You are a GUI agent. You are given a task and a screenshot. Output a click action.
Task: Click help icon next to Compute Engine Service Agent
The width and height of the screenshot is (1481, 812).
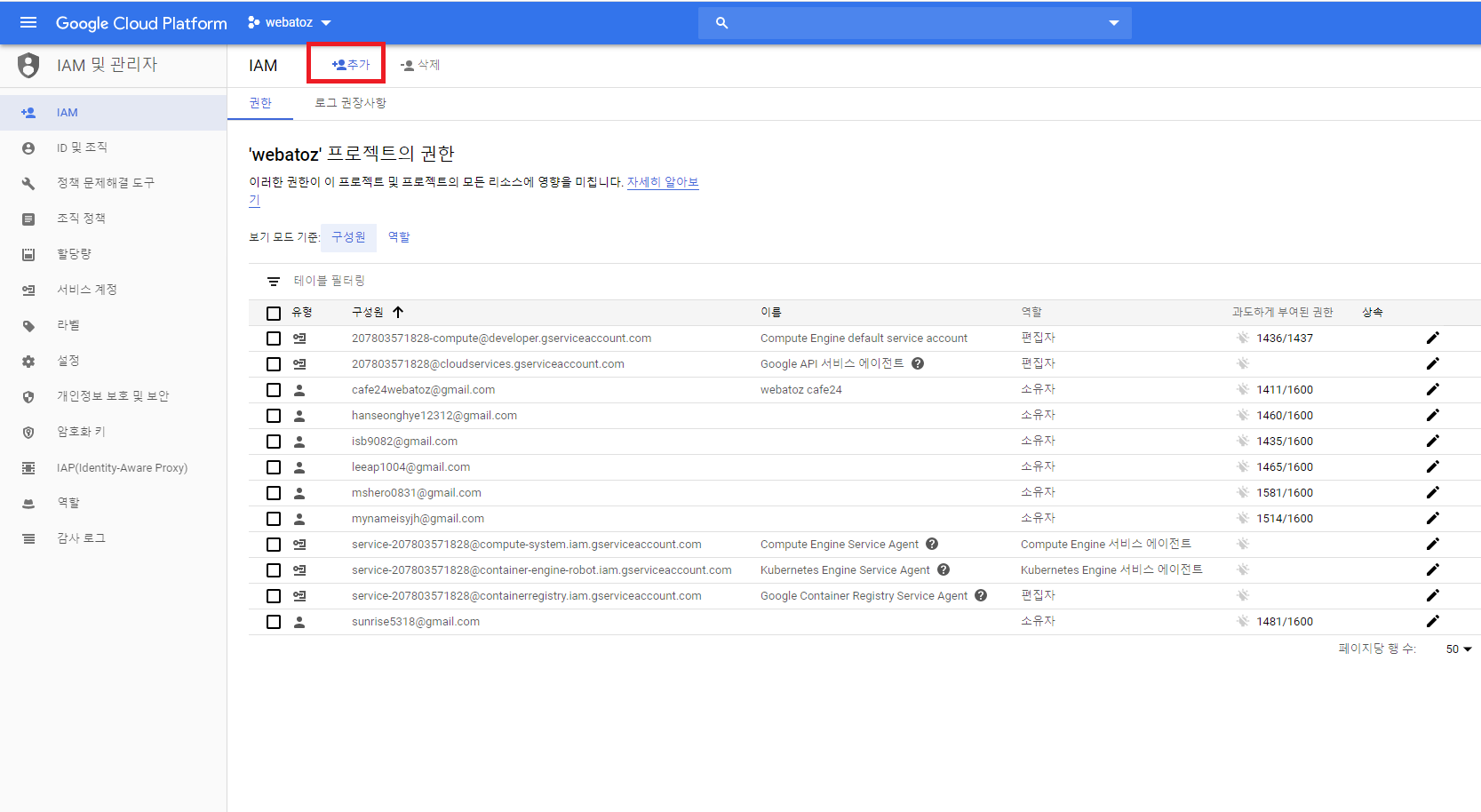point(932,544)
